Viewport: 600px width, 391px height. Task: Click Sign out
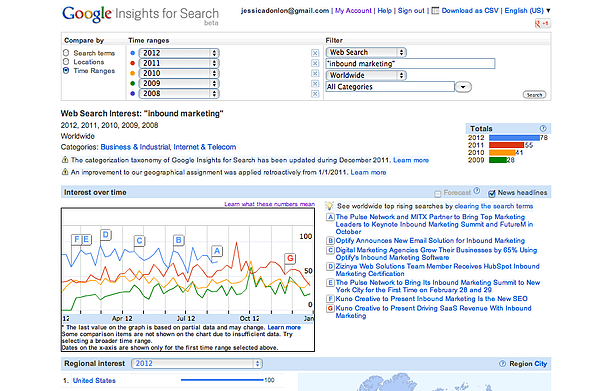[x=411, y=11]
